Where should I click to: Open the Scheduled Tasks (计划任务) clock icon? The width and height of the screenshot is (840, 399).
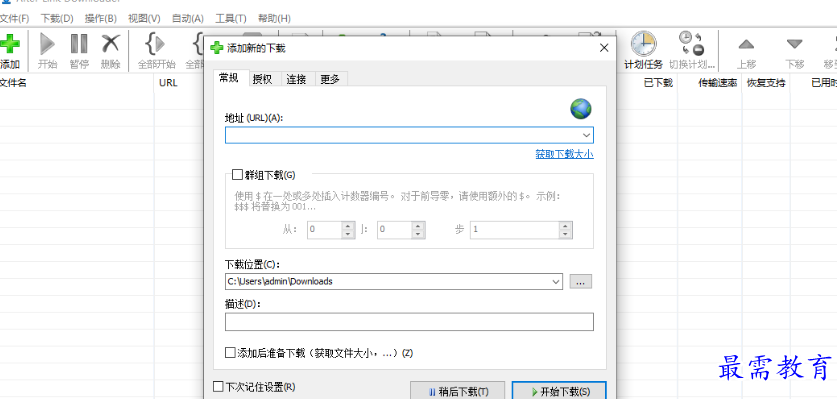coord(643,44)
